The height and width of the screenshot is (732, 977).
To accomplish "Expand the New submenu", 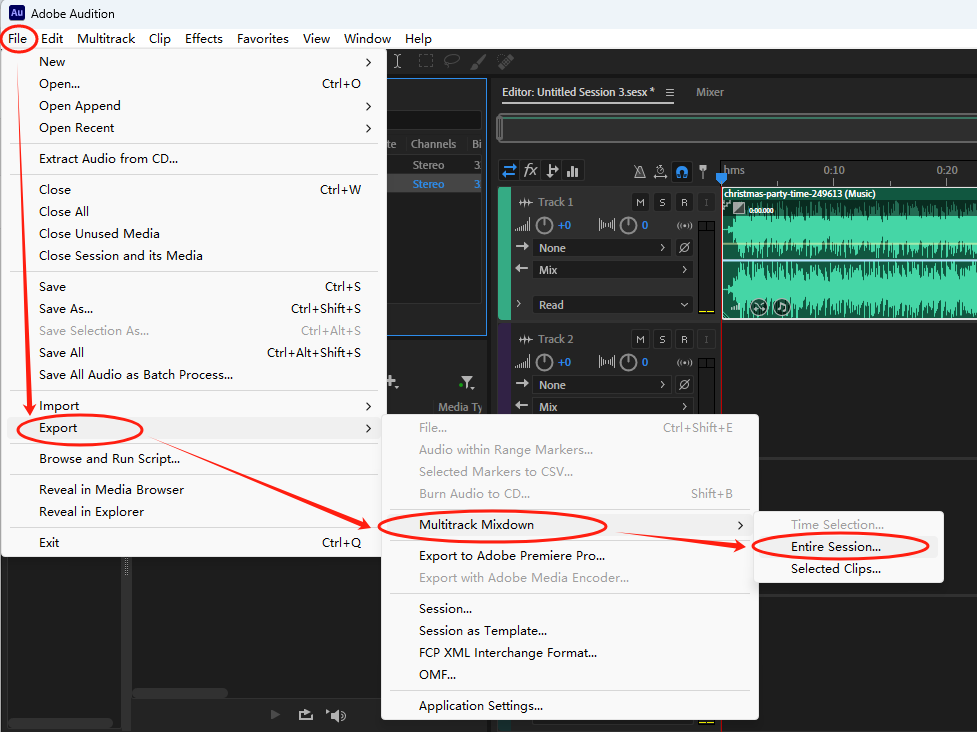I will [193, 62].
